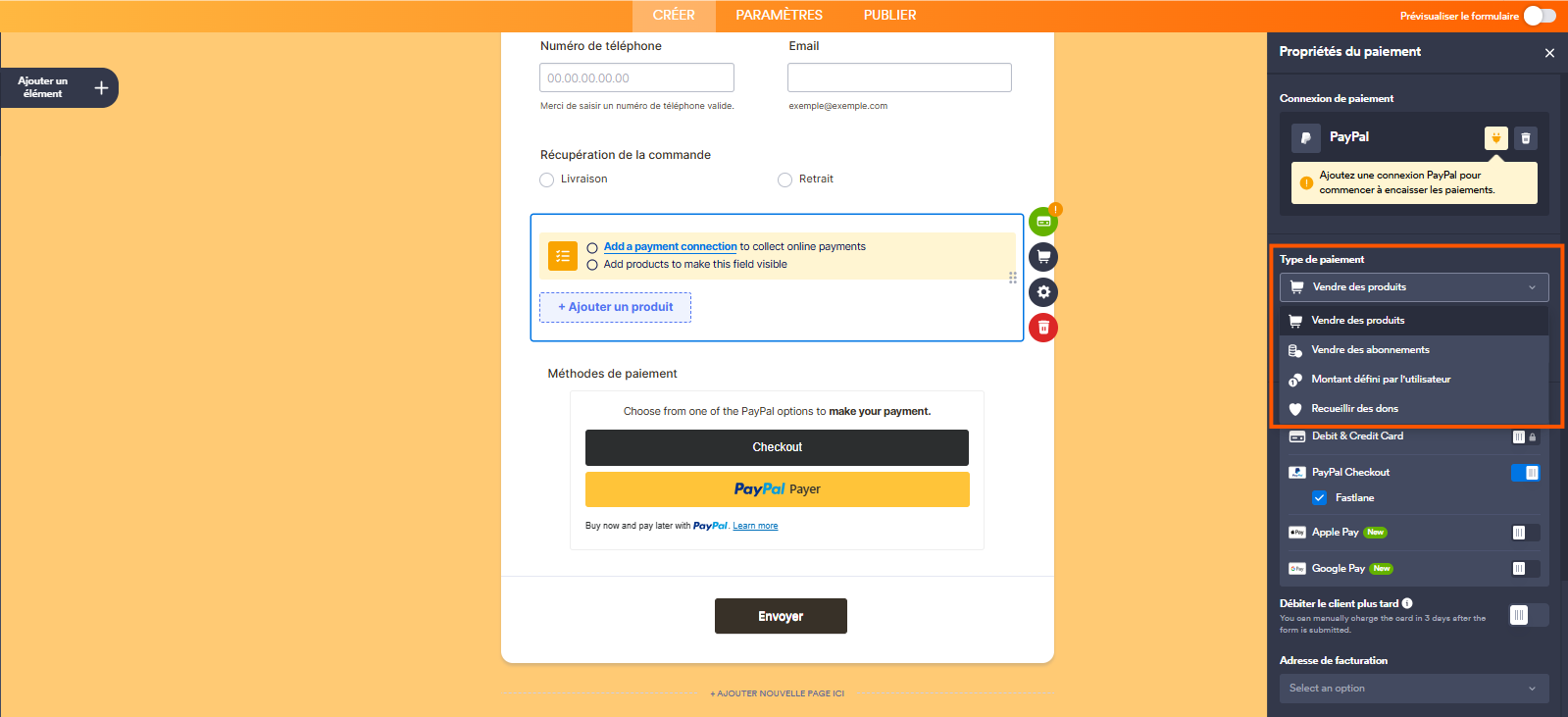Toggle Débiter le client plus tard switch
The height and width of the screenshot is (717, 1568).
tap(1528, 615)
